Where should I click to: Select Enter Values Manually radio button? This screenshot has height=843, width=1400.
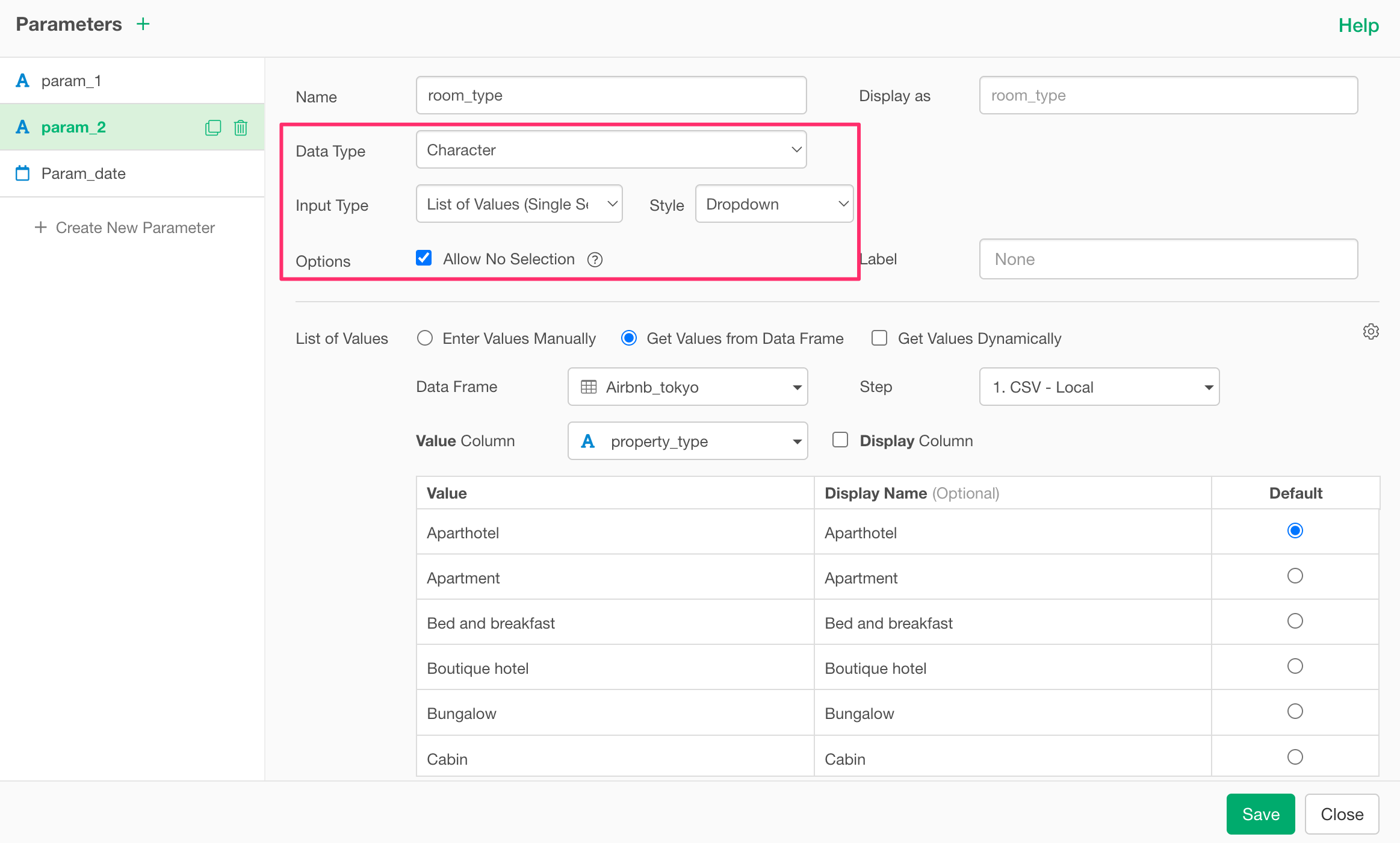425,338
